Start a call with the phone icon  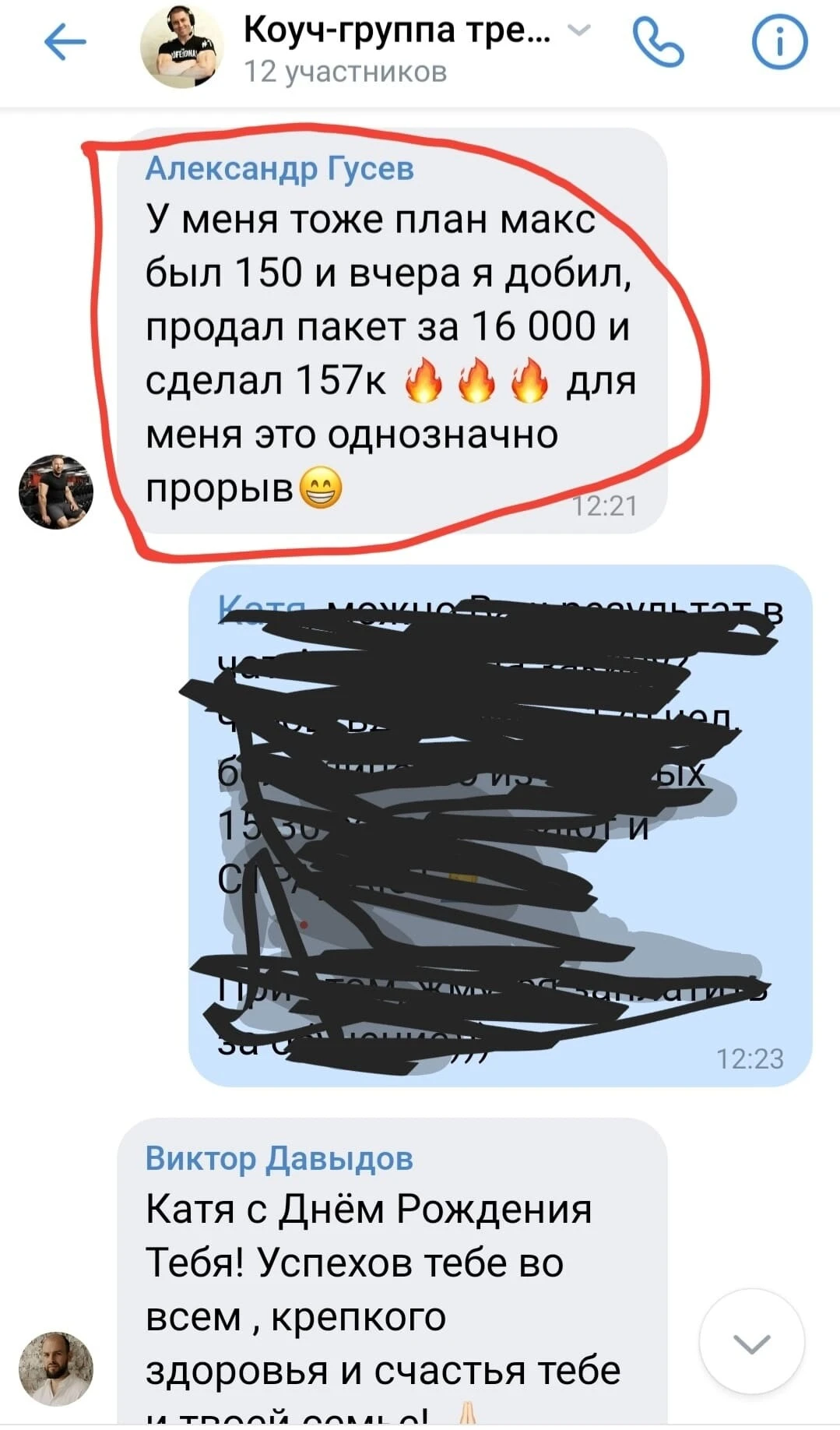click(659, 43)
